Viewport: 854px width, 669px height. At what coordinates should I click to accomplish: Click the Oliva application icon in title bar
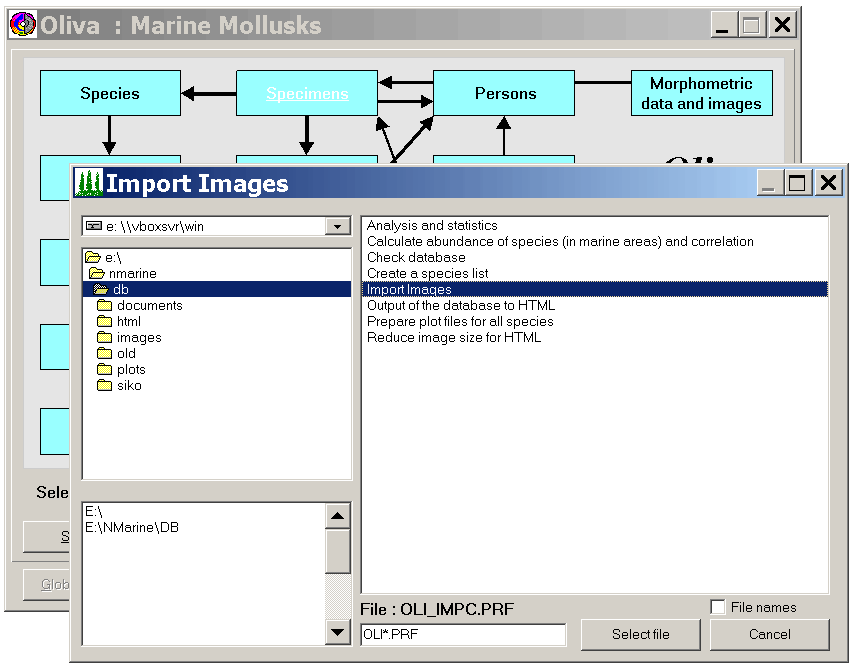[22, 25]
